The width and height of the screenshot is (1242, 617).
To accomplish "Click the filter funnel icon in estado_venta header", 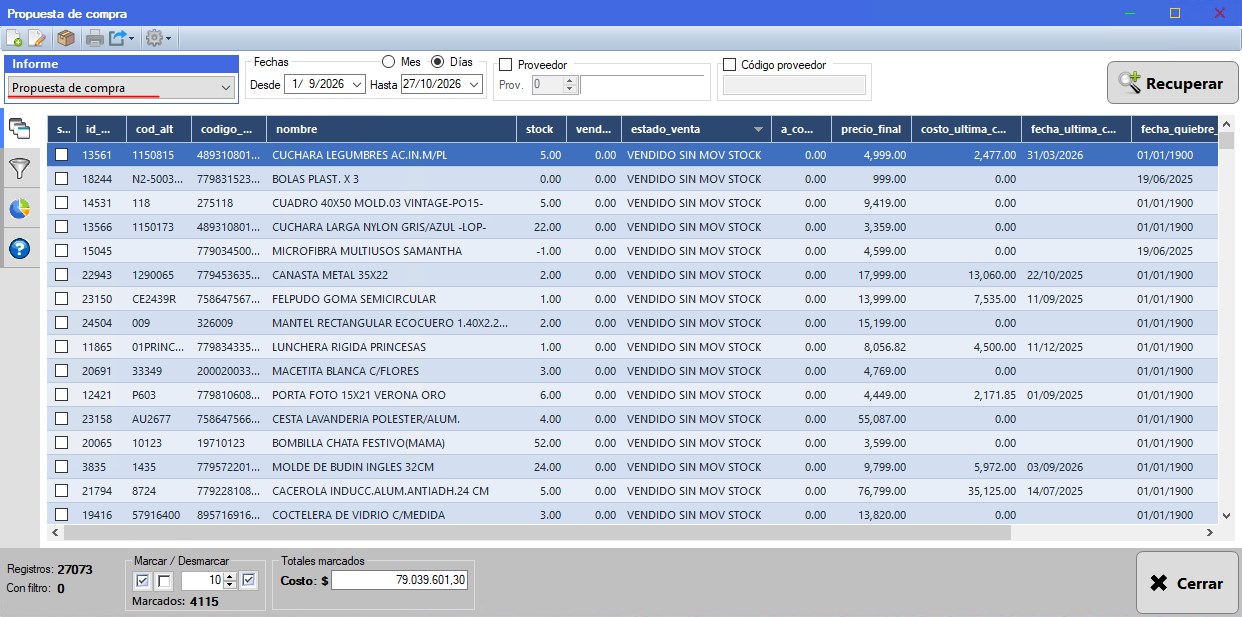I will click(x=759, y=129).
